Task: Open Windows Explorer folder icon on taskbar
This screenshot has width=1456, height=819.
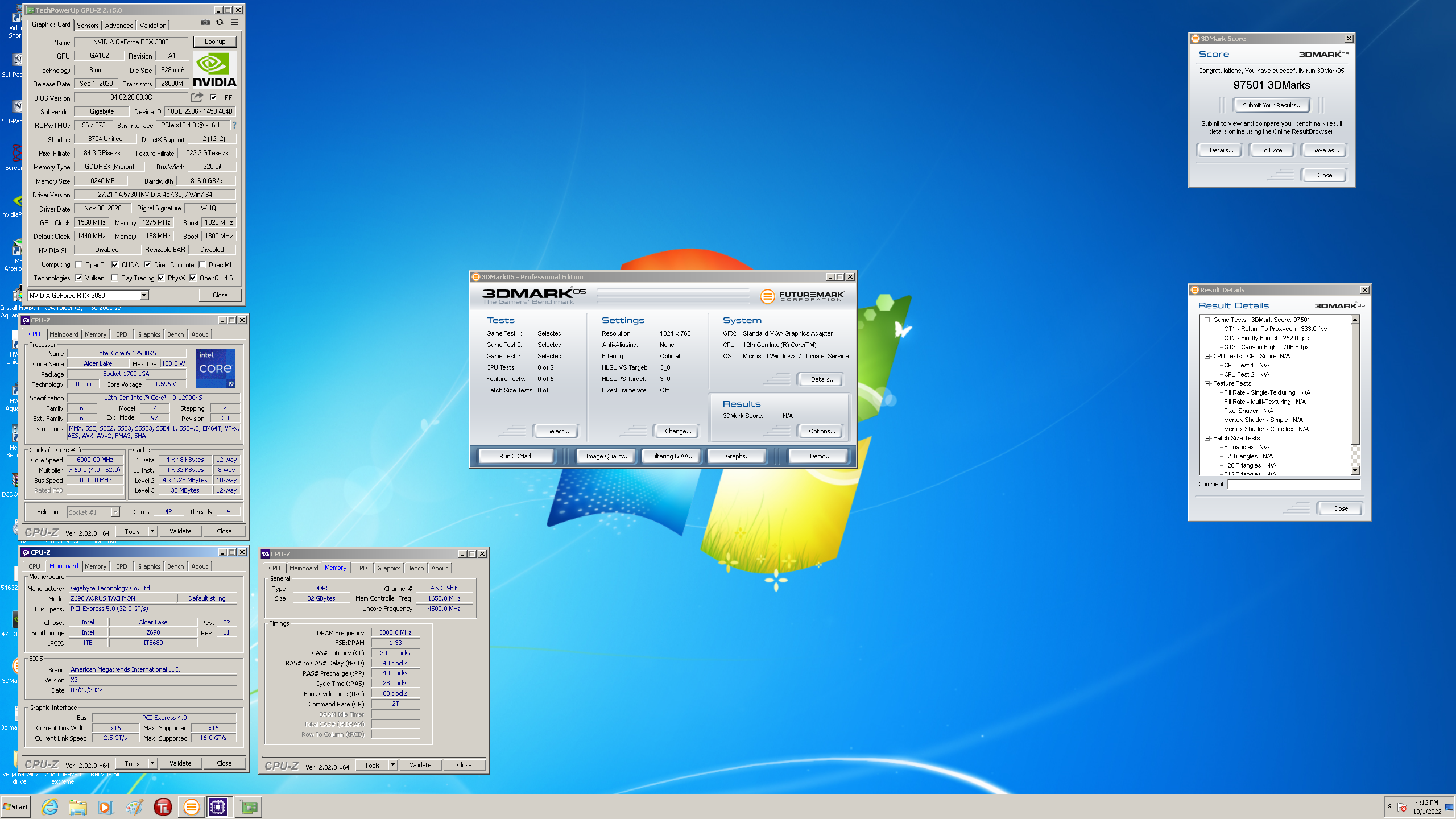Action: (x=78, y=806)
